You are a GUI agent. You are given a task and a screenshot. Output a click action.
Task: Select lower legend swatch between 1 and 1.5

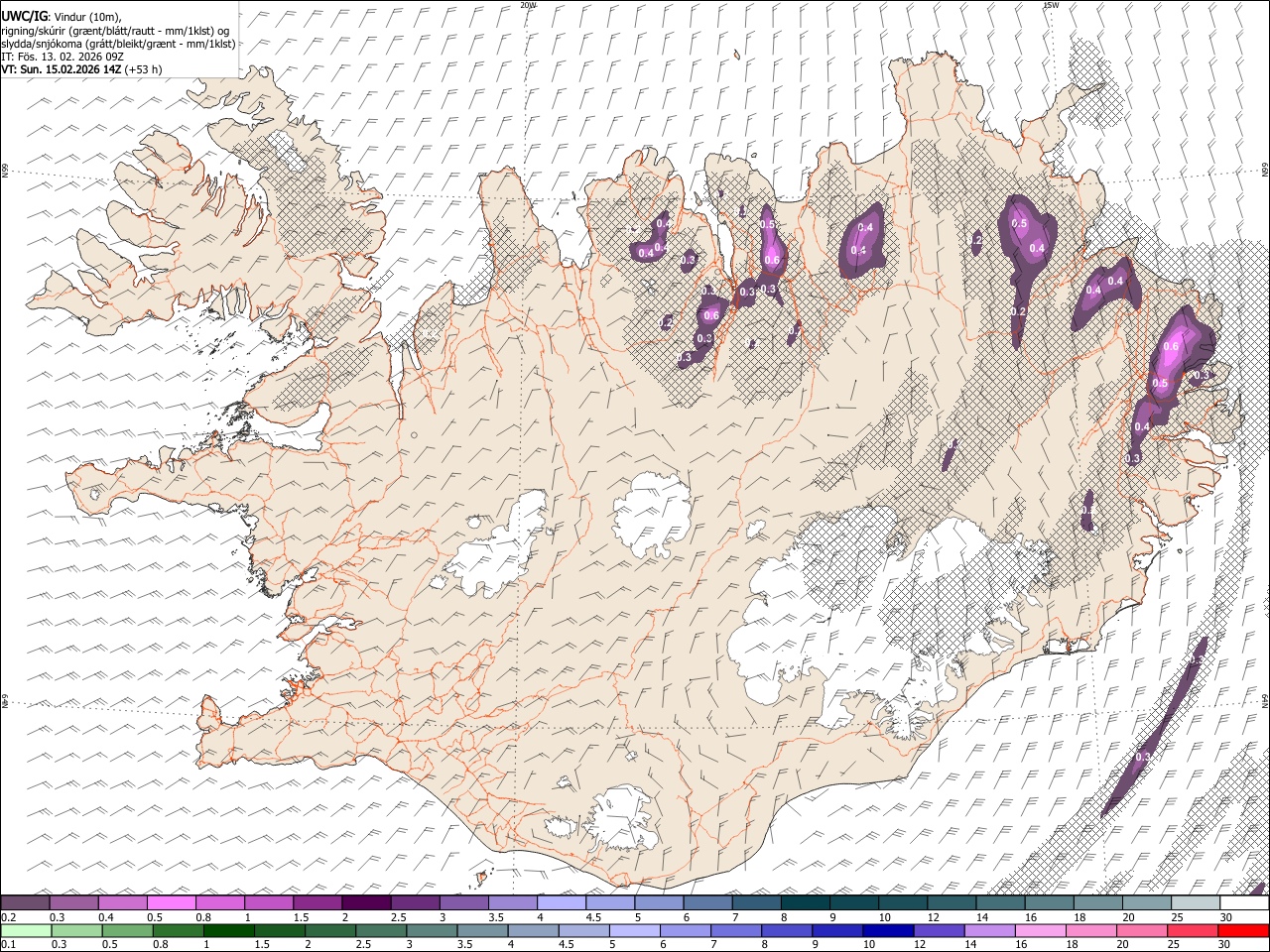pyautogui.click(x=229, y=930)
